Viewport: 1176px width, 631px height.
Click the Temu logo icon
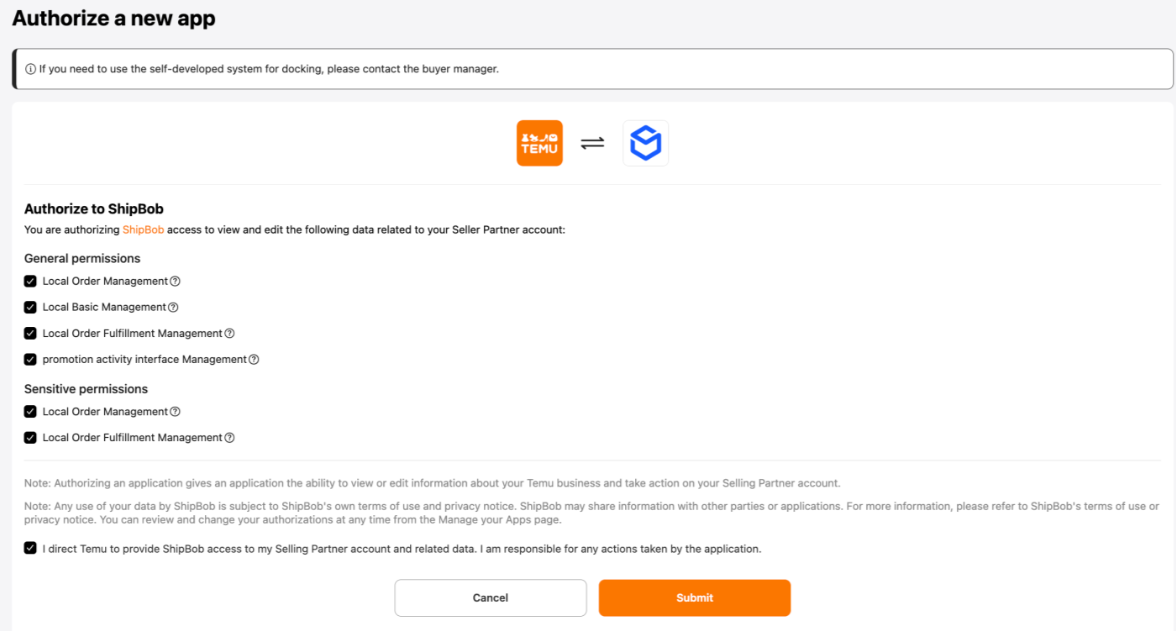(539, 142)
